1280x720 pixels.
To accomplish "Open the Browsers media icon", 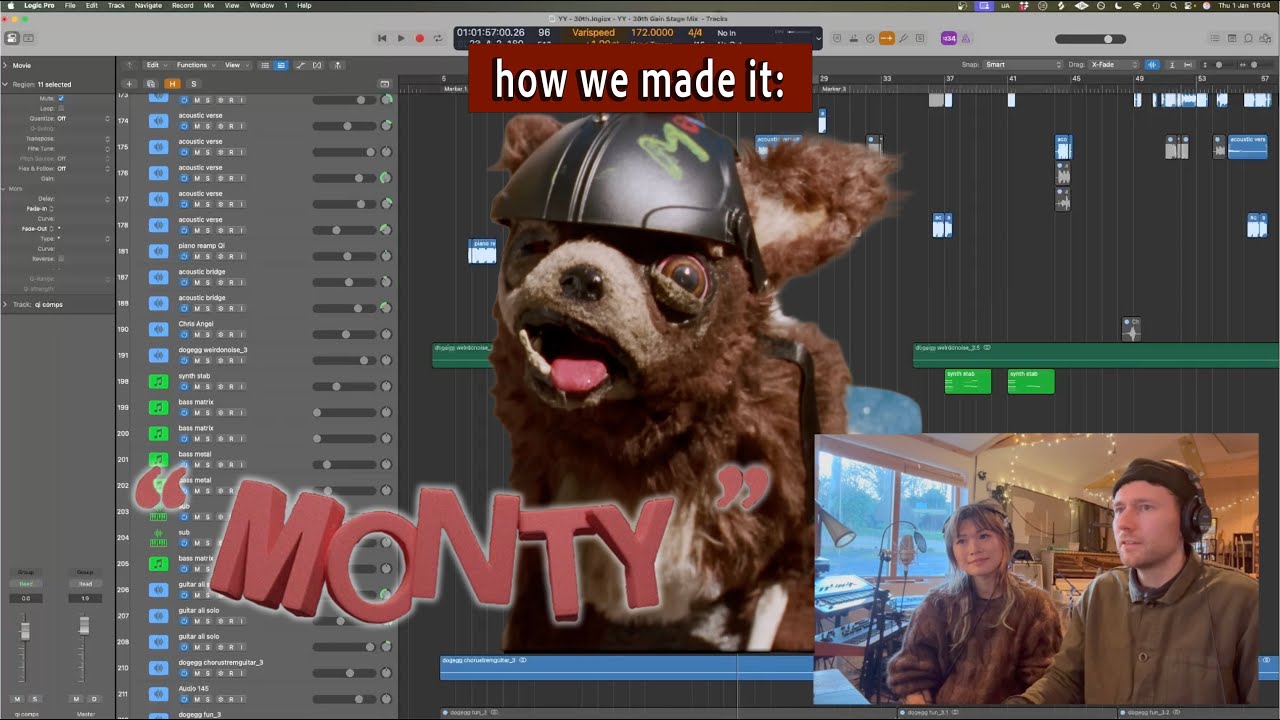I will (1266, 38).
